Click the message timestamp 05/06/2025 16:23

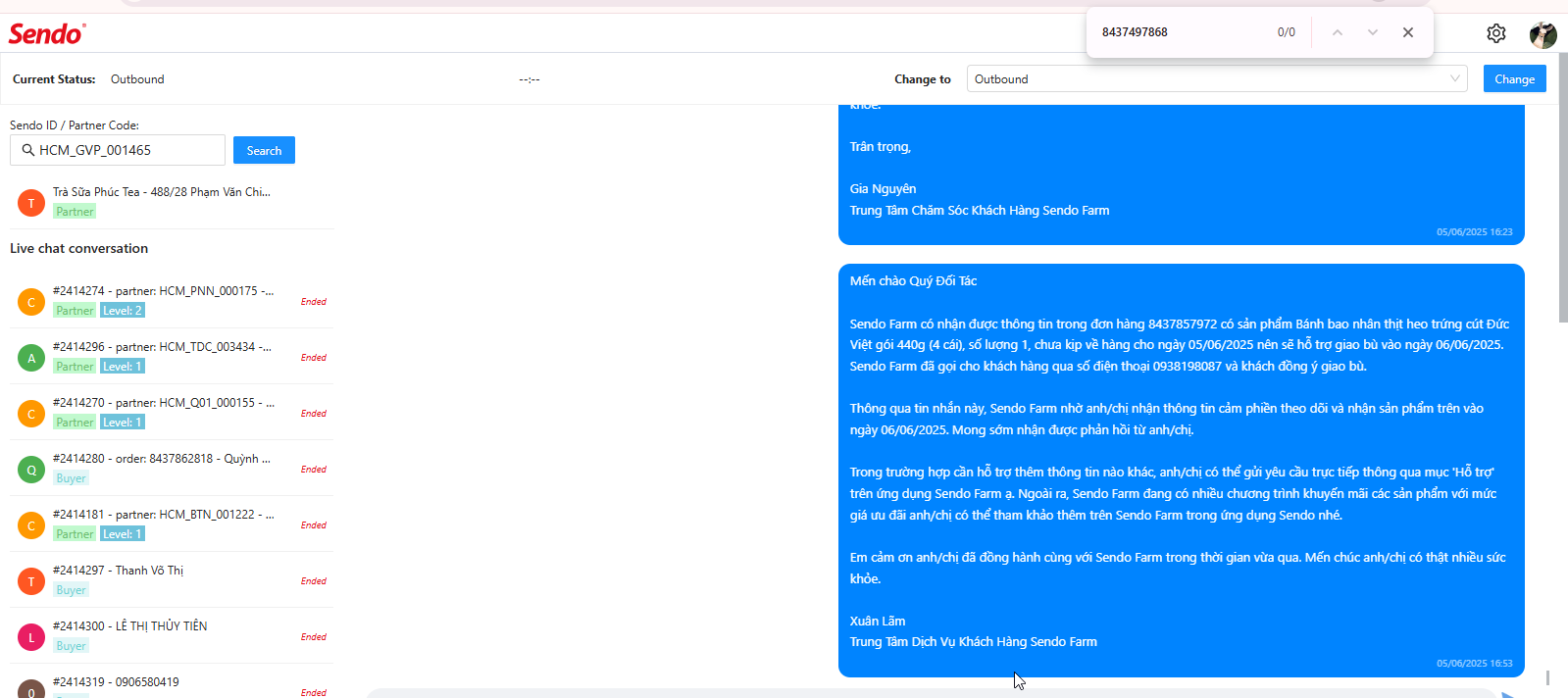click(1474, 232)
